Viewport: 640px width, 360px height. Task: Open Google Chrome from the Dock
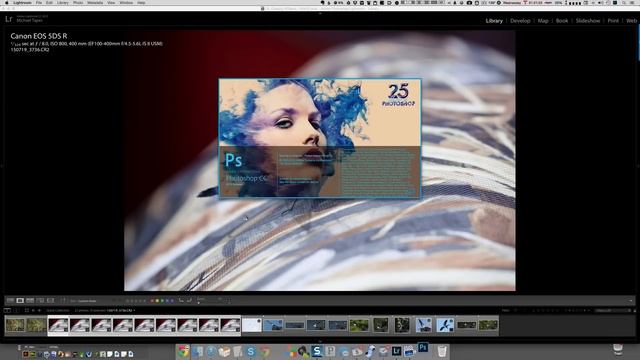(x=183, y=351)
